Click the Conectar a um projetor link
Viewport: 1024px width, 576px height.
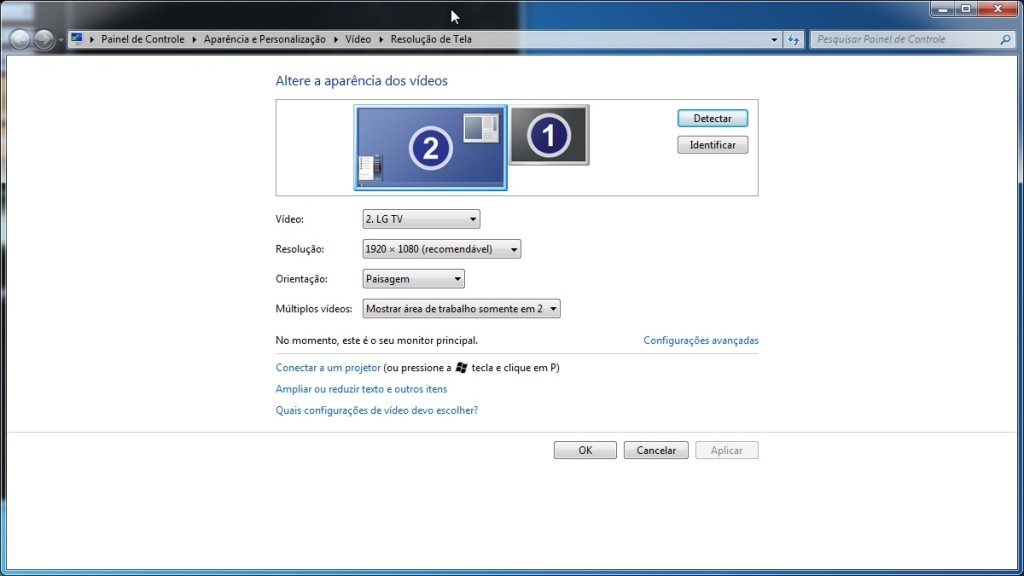(x=326, y=367)
